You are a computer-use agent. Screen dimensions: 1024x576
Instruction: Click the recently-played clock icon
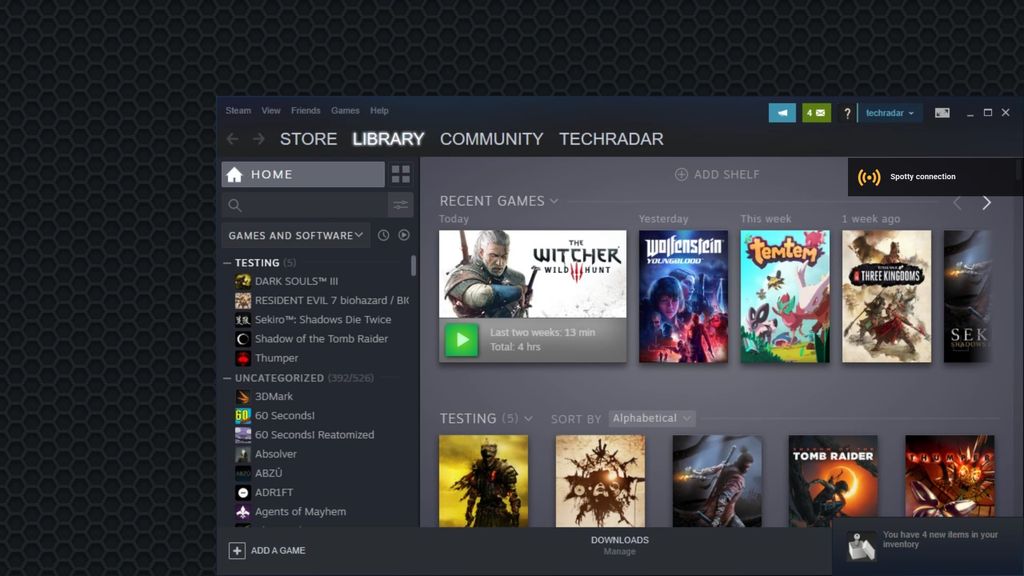click(x=383, y=234)
